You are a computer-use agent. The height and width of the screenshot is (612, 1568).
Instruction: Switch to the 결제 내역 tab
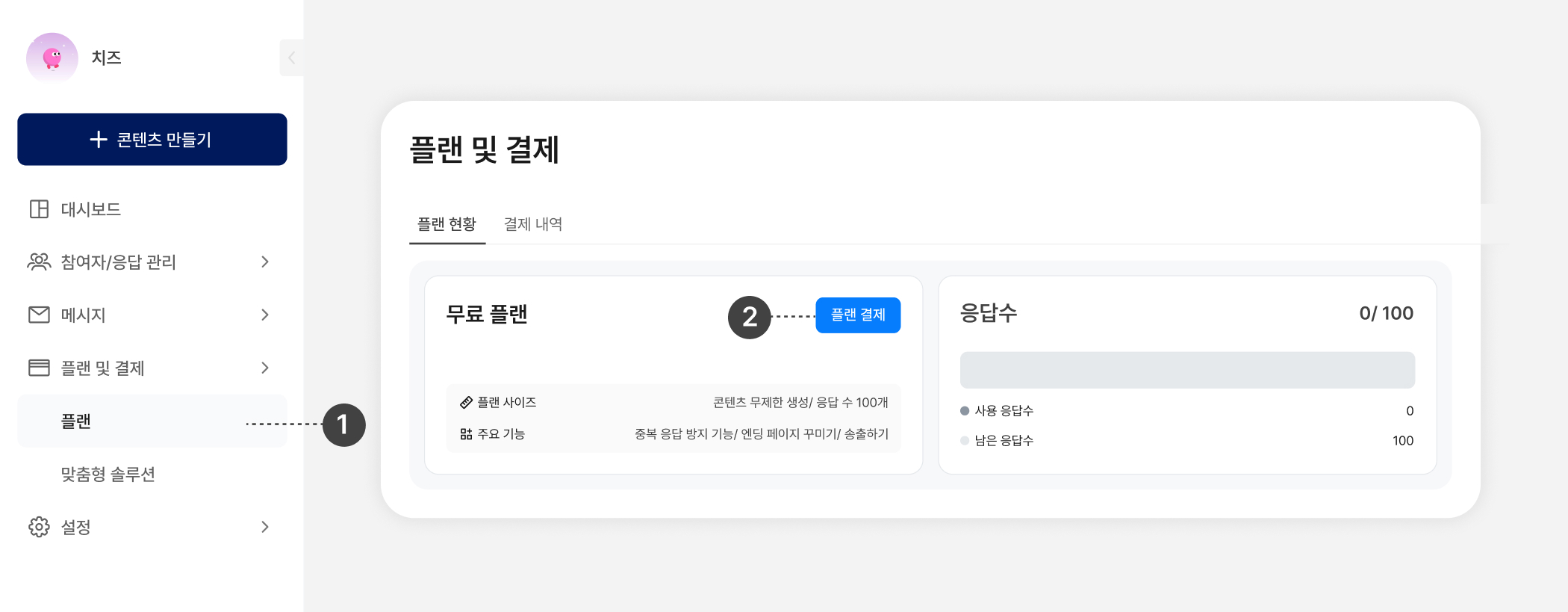(x=533, y=224)
